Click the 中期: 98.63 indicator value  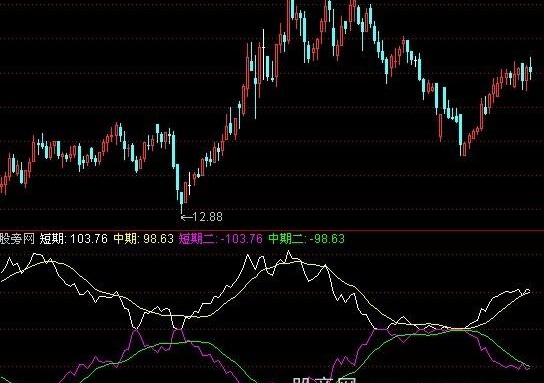(x=144, y=239)
